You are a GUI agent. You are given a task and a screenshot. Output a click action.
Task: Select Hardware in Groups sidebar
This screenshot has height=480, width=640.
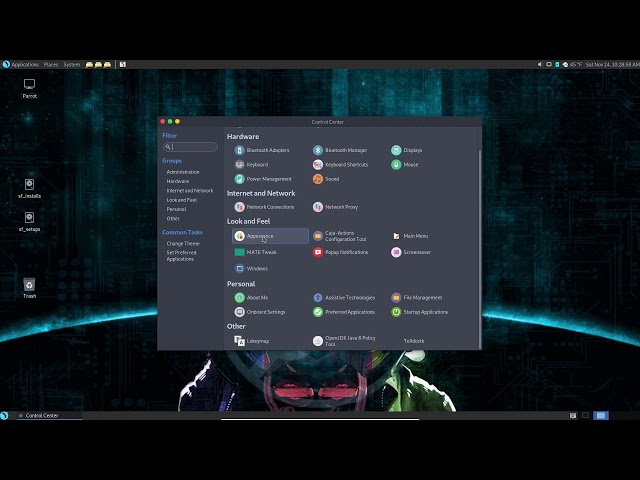coord(178,181)
